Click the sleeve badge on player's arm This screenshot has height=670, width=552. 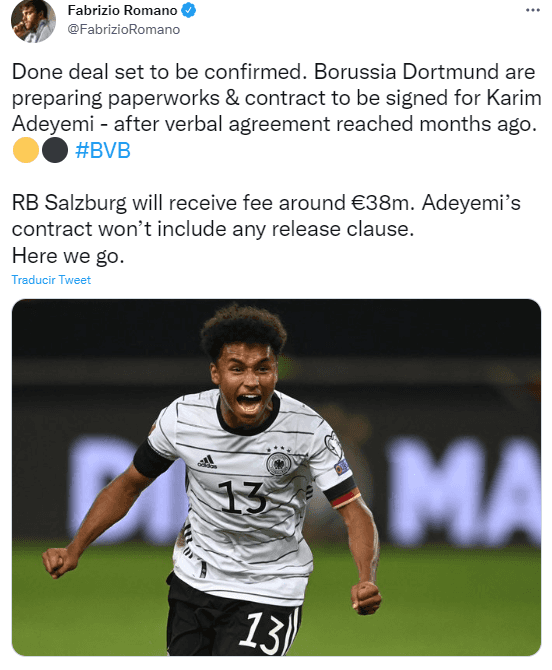(x=342, y=467)
